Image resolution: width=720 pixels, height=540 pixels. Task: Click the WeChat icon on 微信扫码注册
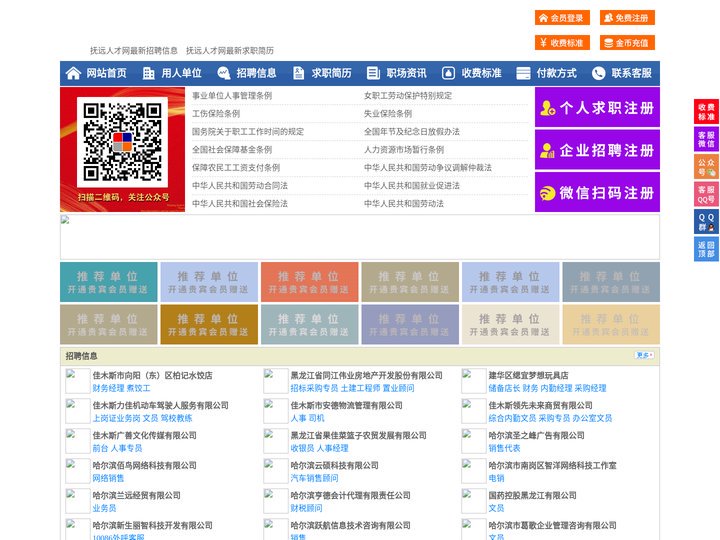pos(547,193)
